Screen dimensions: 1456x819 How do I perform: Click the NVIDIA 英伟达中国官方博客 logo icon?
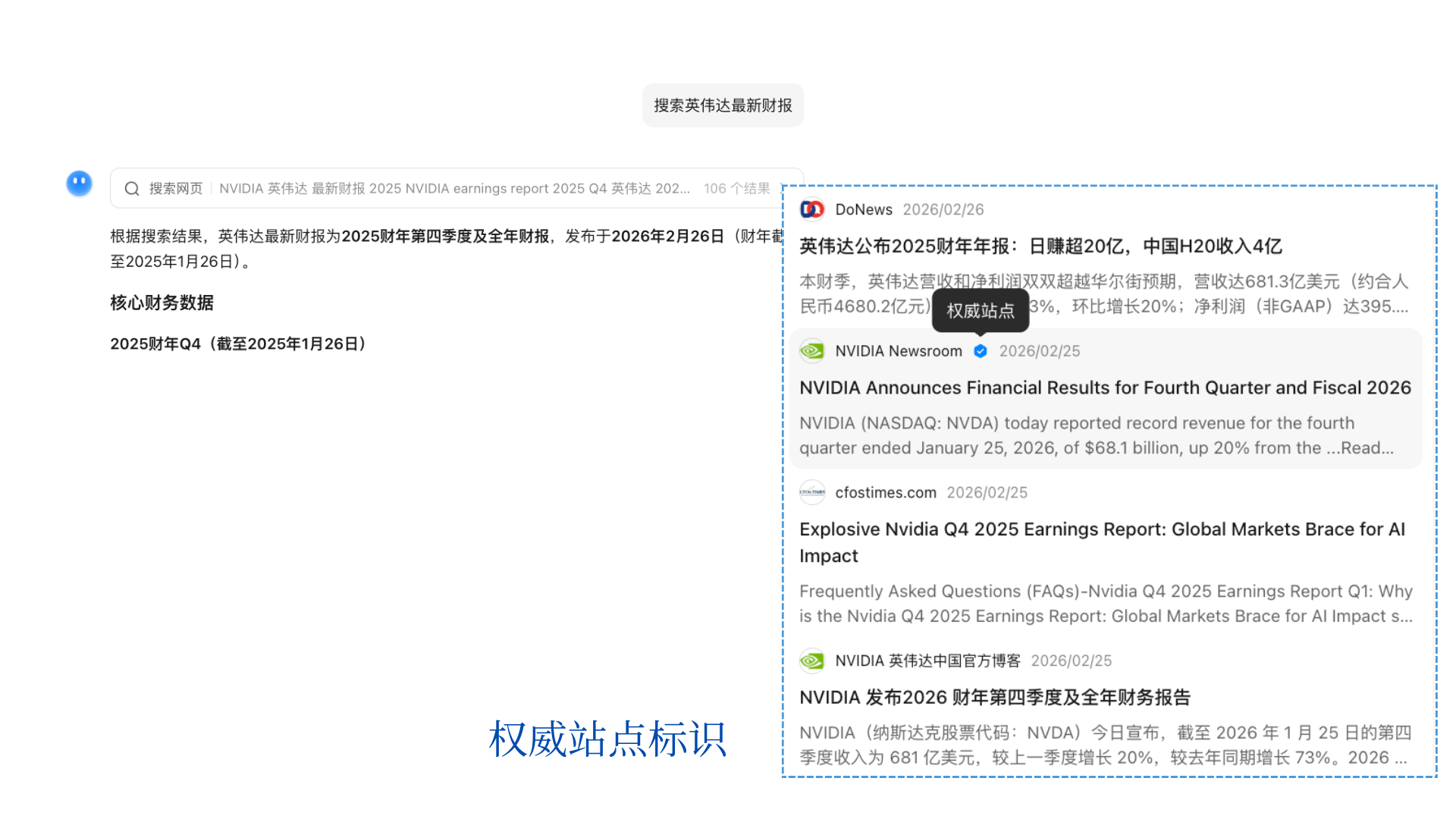tap(812, 661)
